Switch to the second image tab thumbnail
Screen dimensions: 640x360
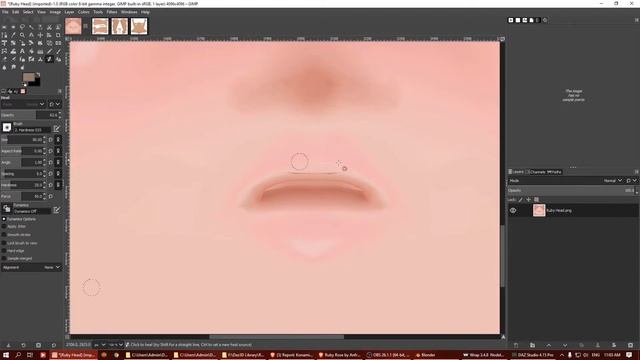tap(100, 26)
